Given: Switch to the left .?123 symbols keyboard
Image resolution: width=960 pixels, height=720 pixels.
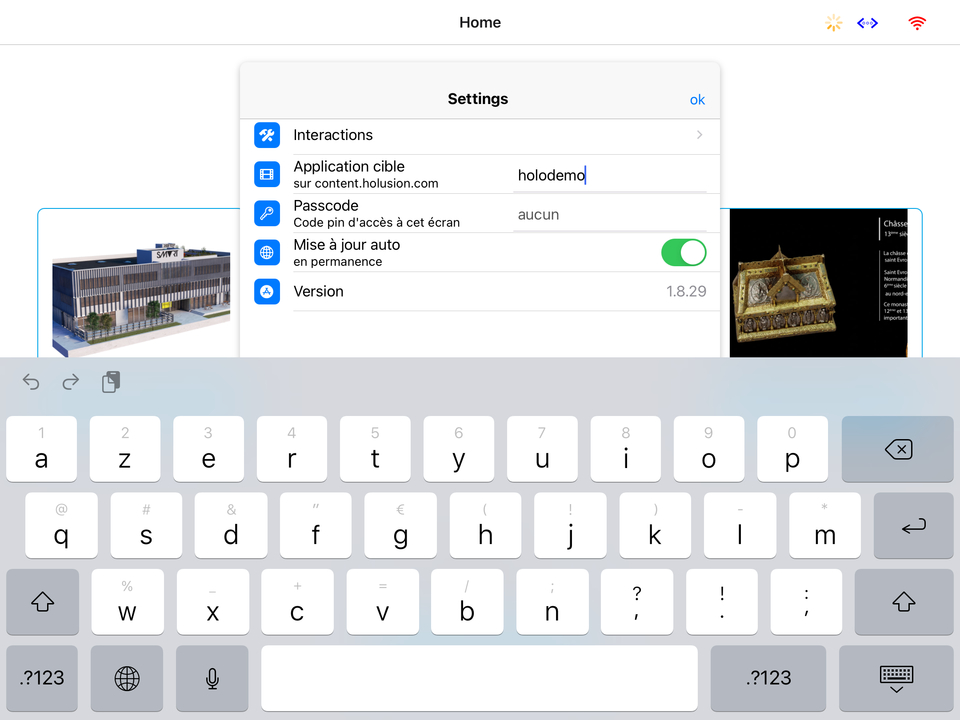Looking at the screenshot, I should tap(42, 678).
